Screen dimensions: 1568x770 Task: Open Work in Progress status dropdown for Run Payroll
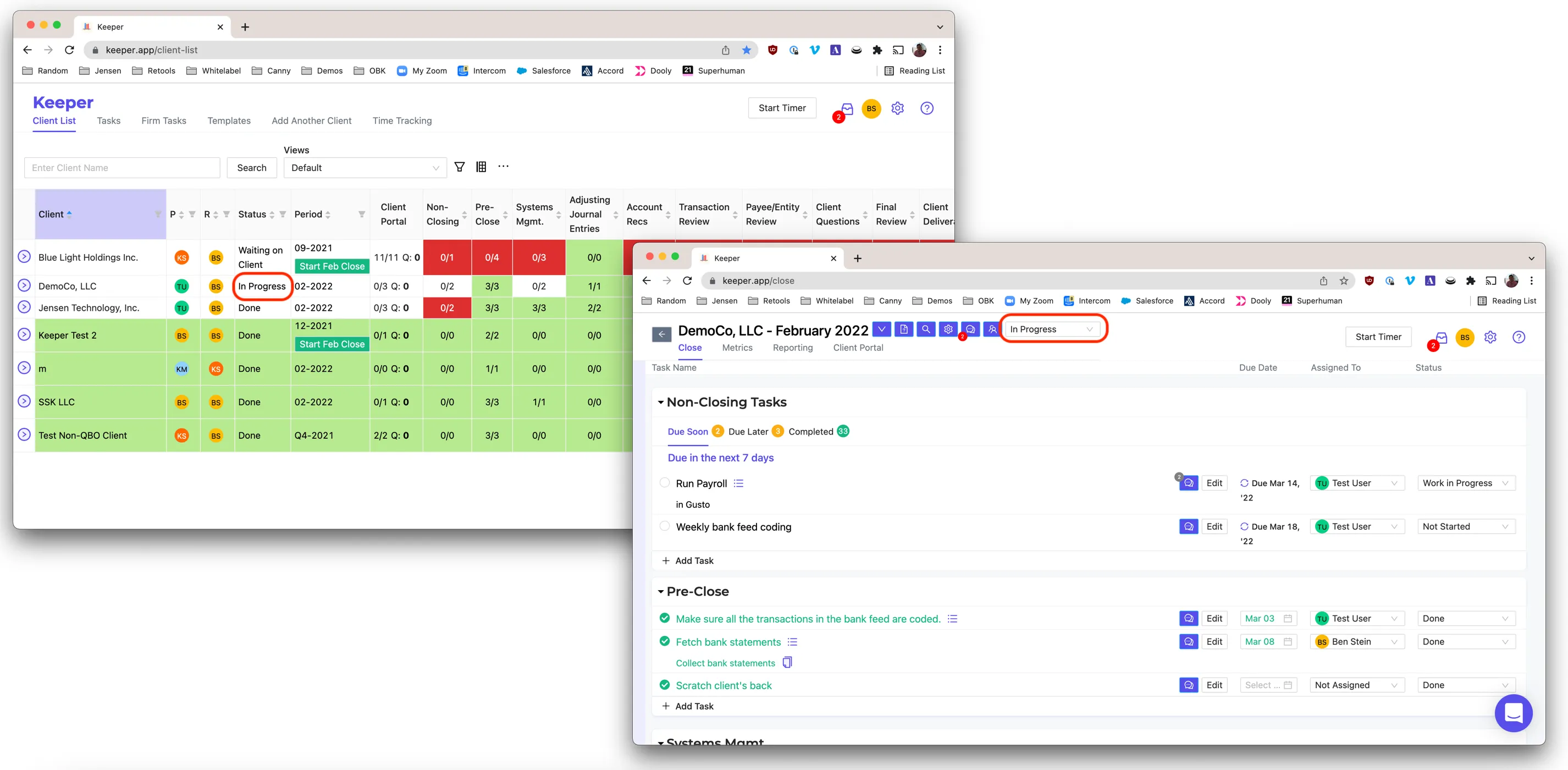(x=1466, y=483)
